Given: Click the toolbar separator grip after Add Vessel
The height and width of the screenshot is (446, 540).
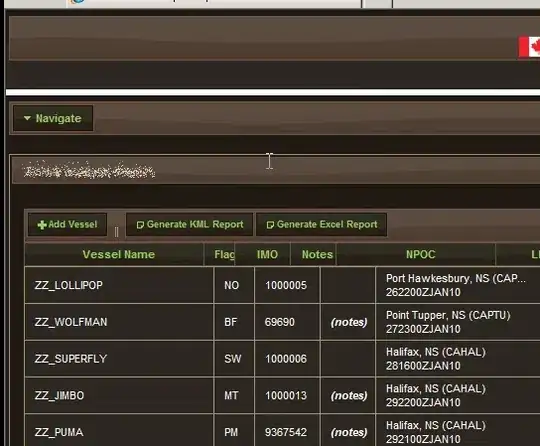Looking at the screenshot, I should pyautogui.click(x=116, y=232).
